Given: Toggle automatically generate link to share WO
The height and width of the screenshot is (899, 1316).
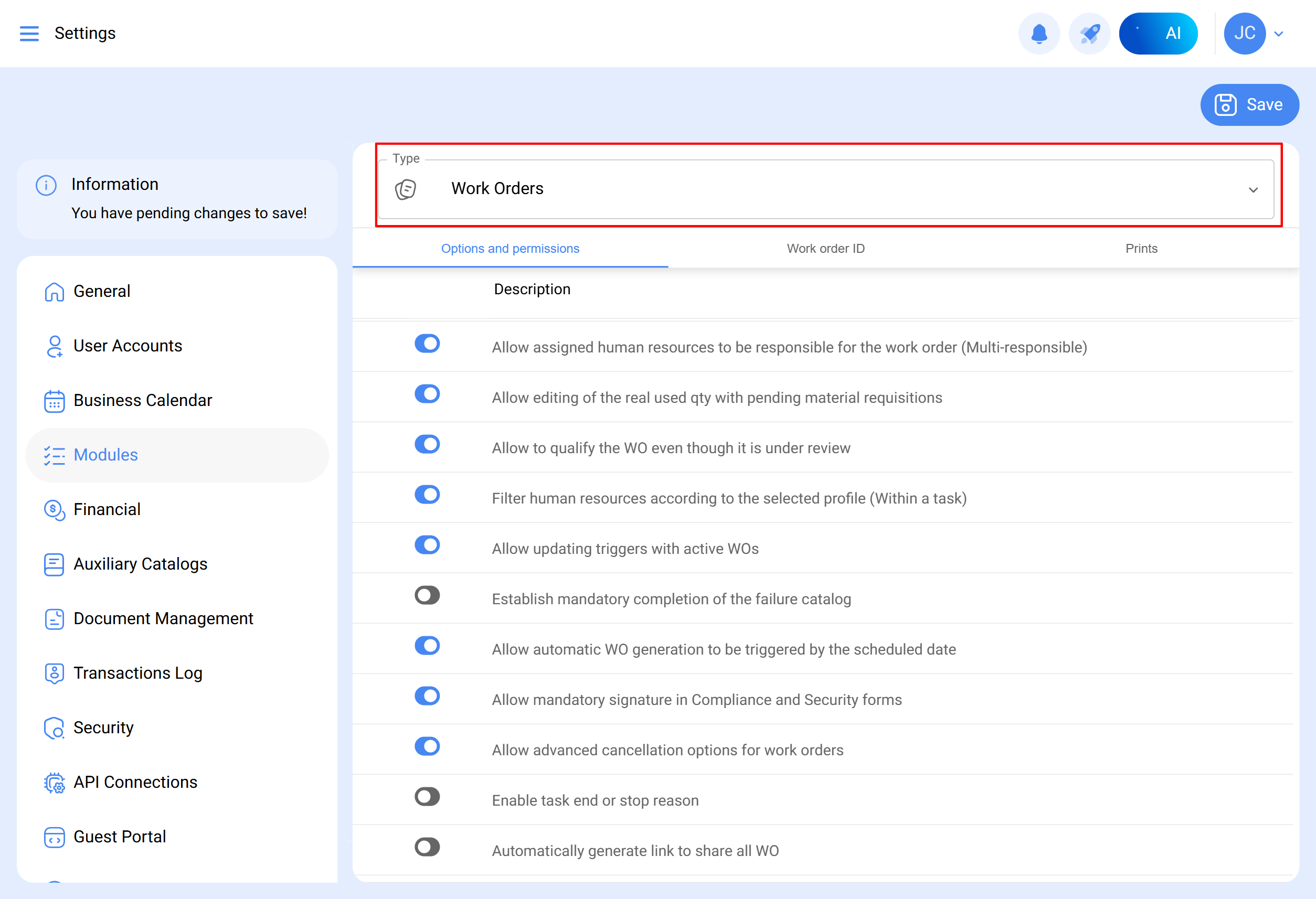Looking at the screenshot, I should 427,847.
